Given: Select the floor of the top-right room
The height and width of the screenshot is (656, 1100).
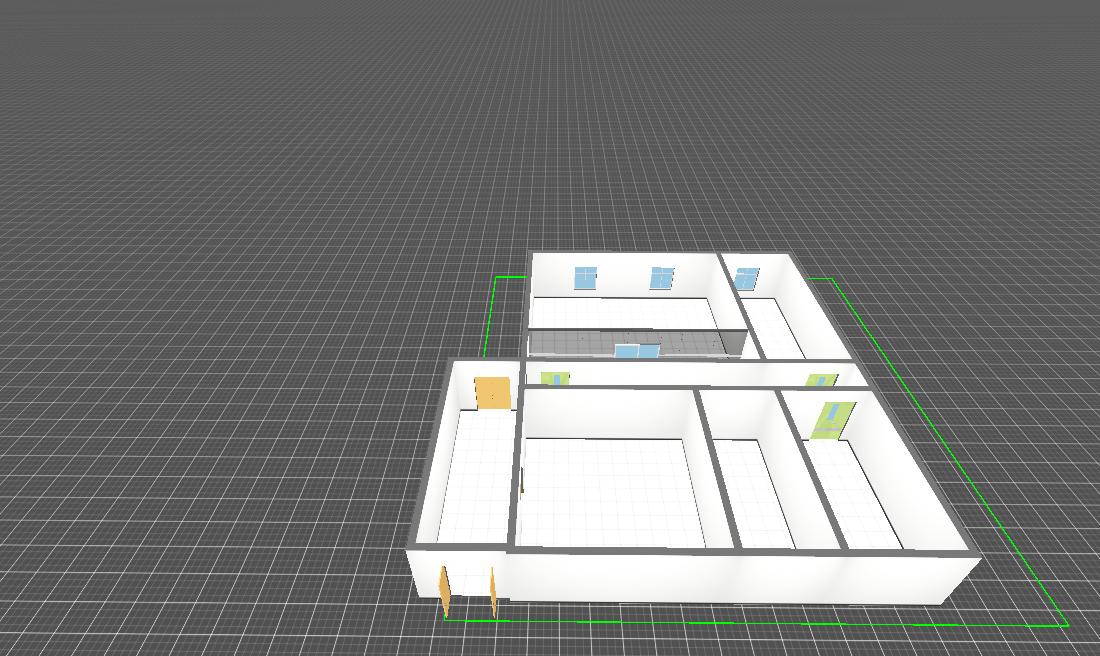Looking at the screenshot, I should point(778,328).
